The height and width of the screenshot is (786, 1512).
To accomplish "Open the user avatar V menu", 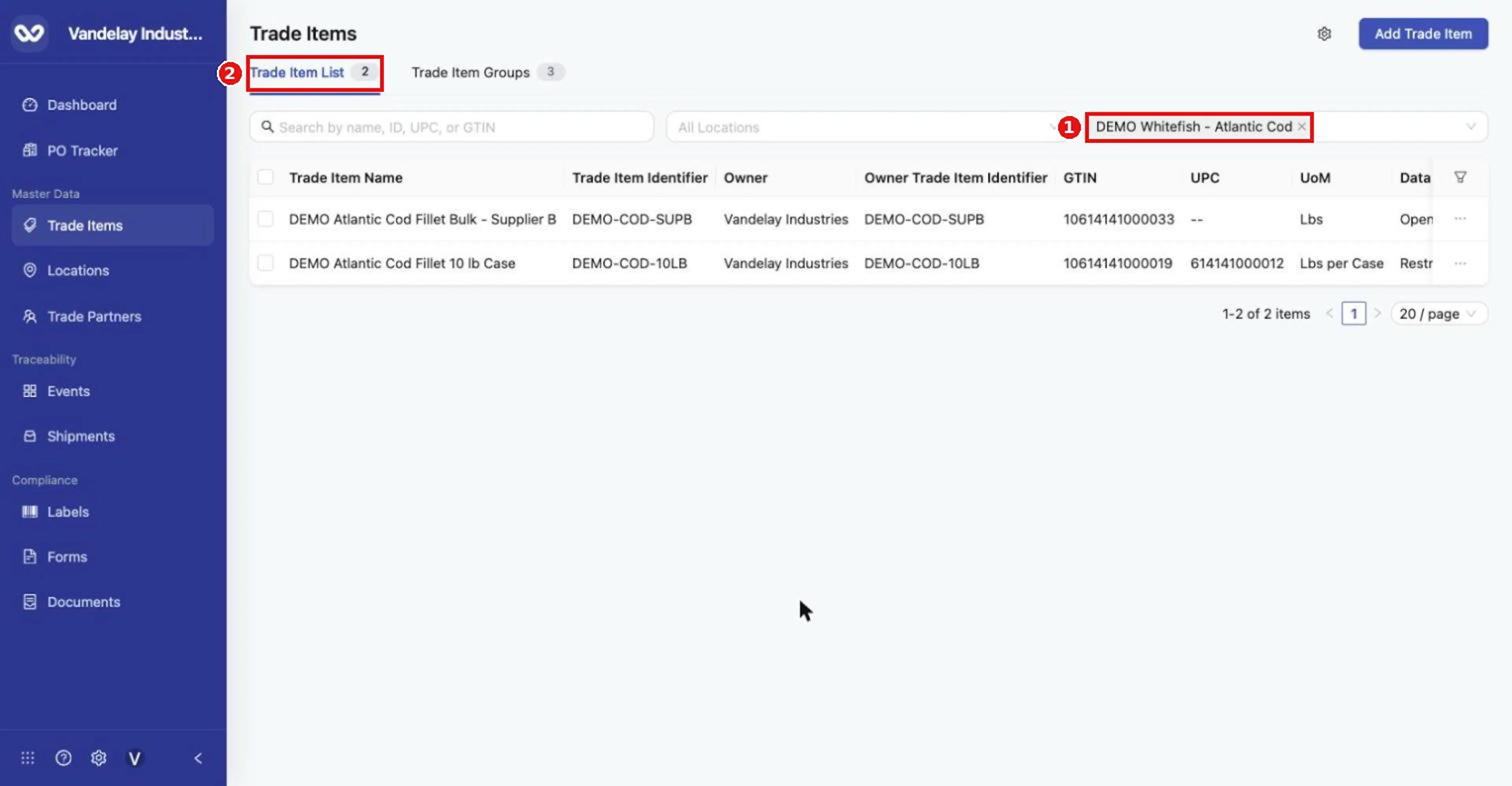I will [x=134, y=758].
